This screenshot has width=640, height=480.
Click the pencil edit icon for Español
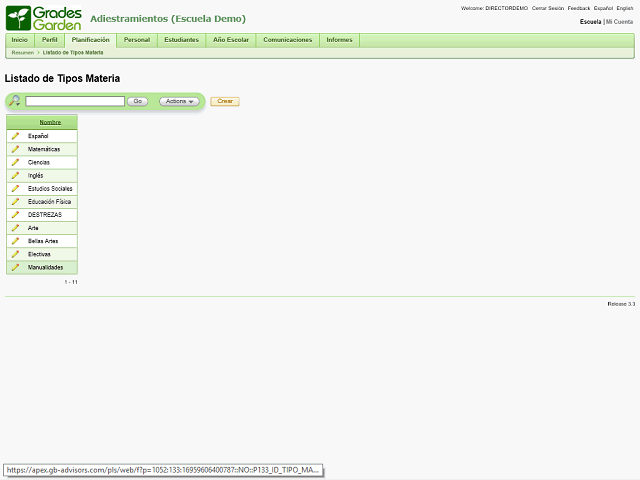click(16, 136)
